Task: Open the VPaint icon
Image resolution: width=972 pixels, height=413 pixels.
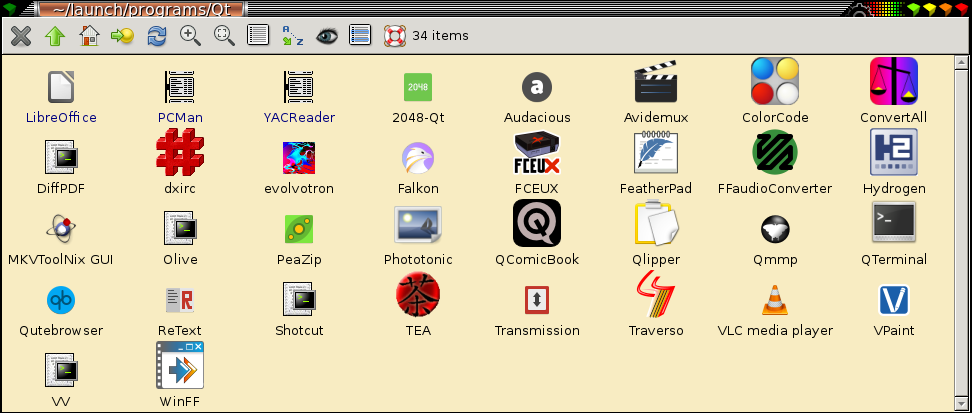Action: (894, 300)
